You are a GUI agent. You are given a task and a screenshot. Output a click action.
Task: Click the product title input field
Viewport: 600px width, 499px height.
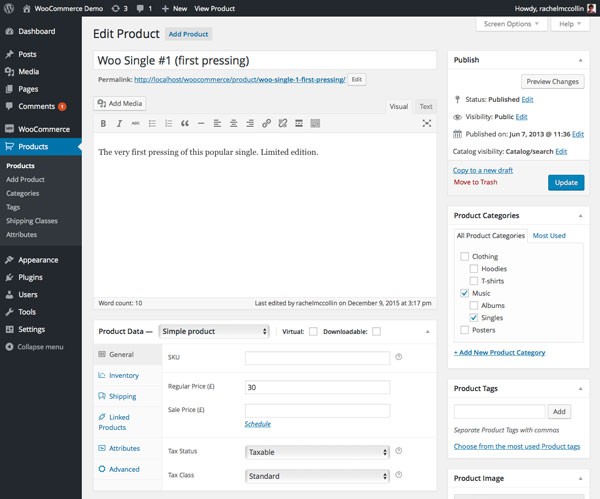click(265, 60)
